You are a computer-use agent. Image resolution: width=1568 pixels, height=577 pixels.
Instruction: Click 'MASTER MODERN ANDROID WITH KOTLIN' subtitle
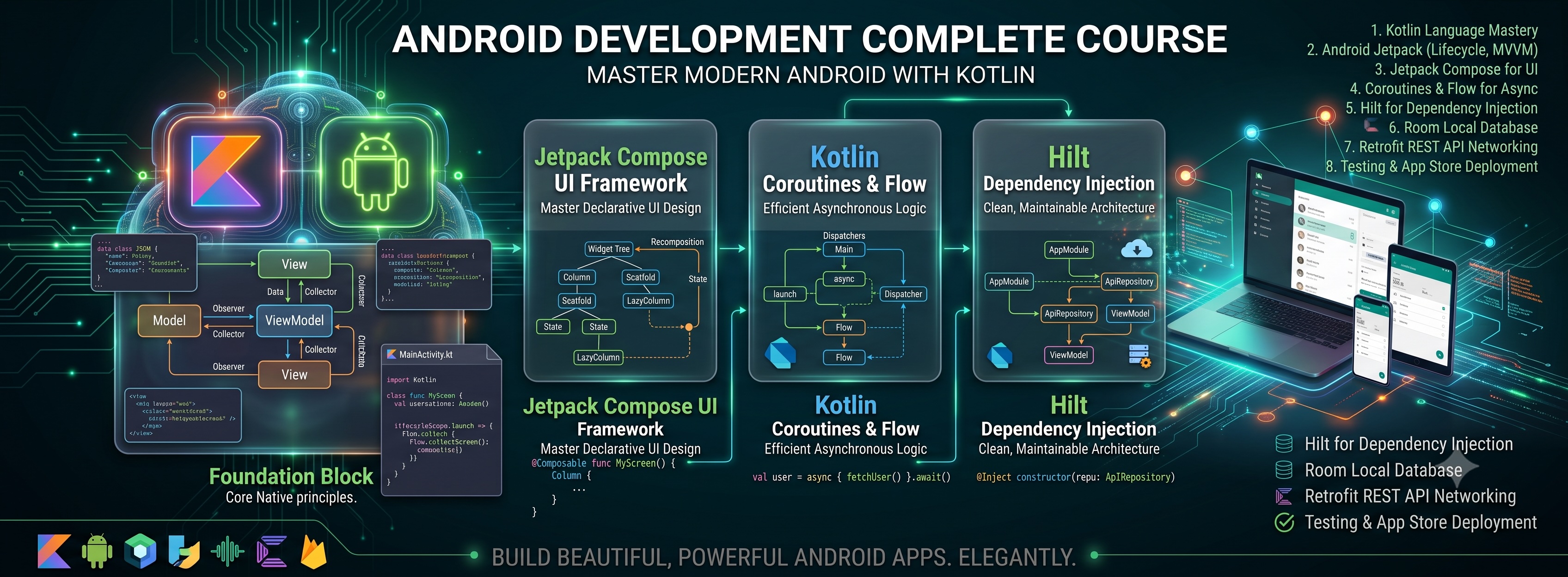coord(810,75)
